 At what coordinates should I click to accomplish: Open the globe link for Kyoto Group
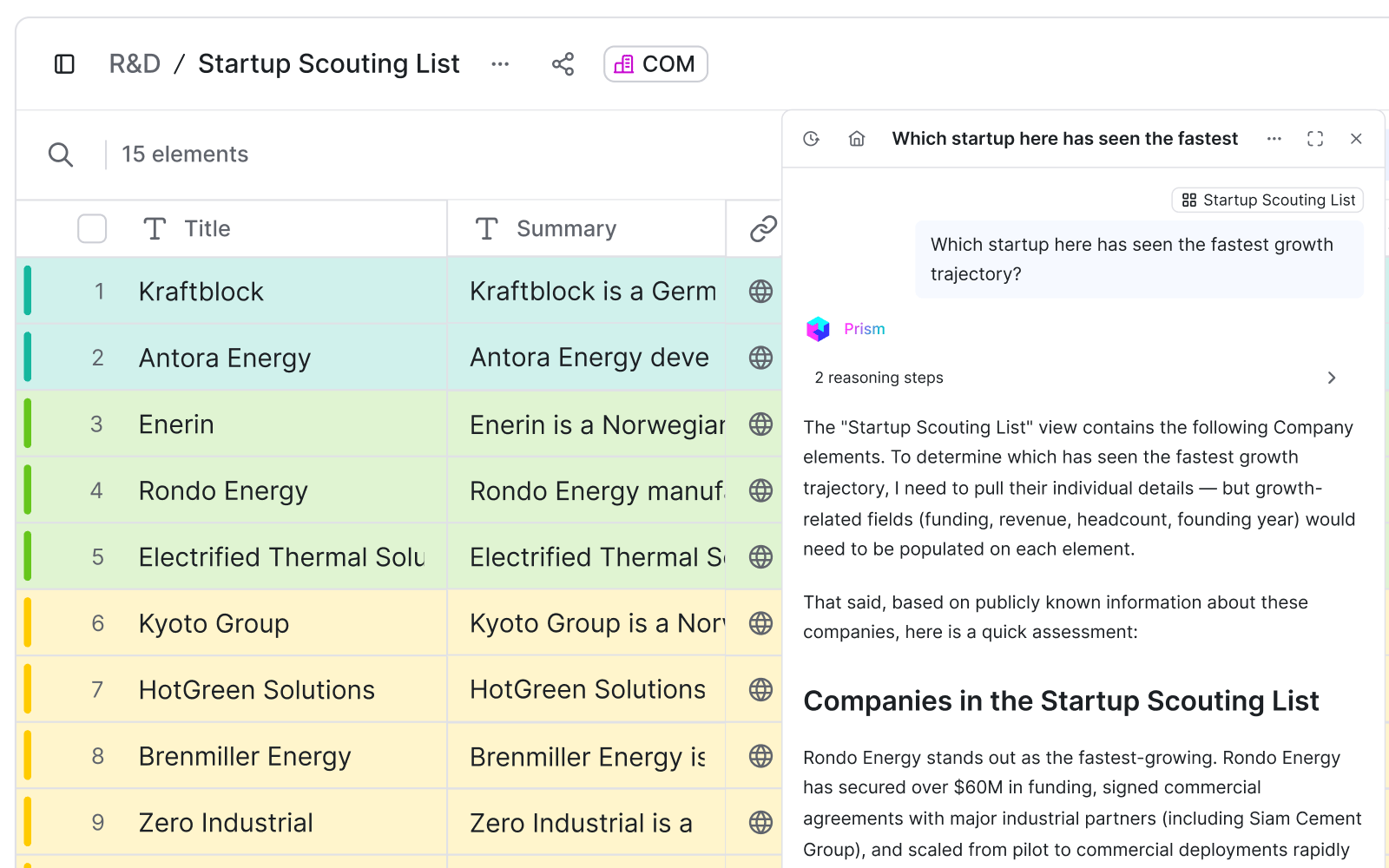[760, 623]
